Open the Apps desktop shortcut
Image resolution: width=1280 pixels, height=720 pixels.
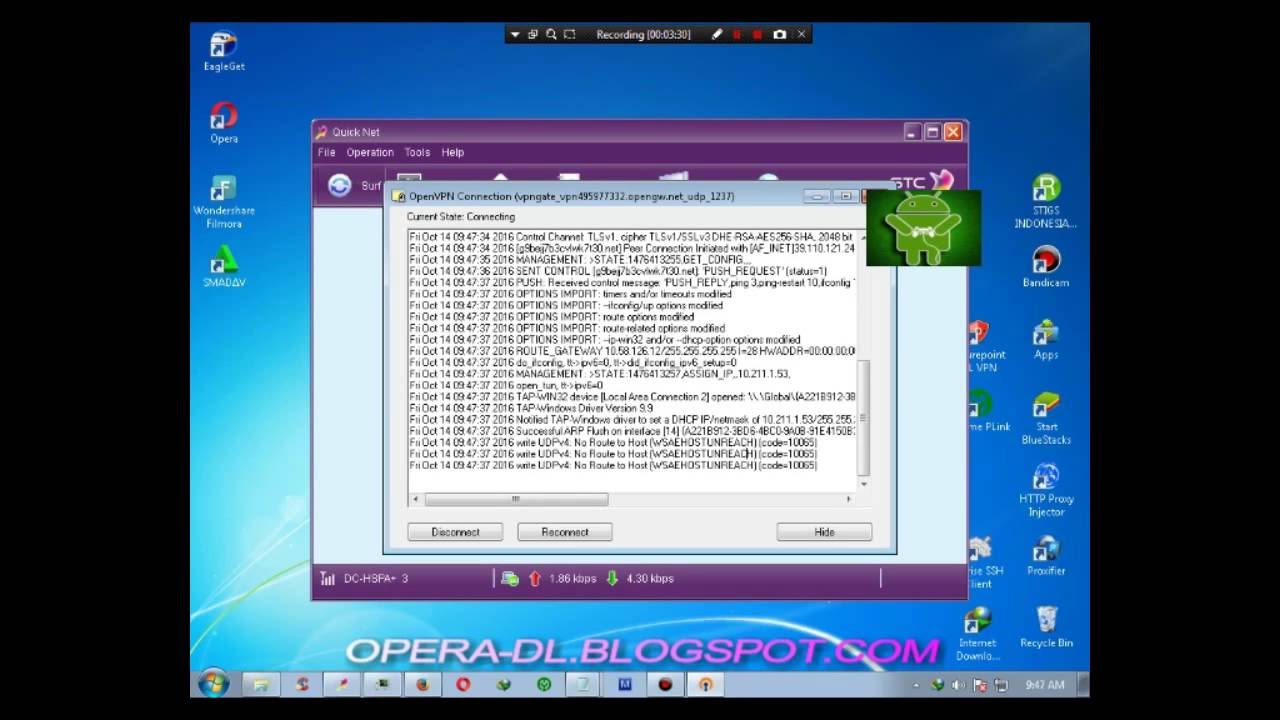[x=1046, y=339]
